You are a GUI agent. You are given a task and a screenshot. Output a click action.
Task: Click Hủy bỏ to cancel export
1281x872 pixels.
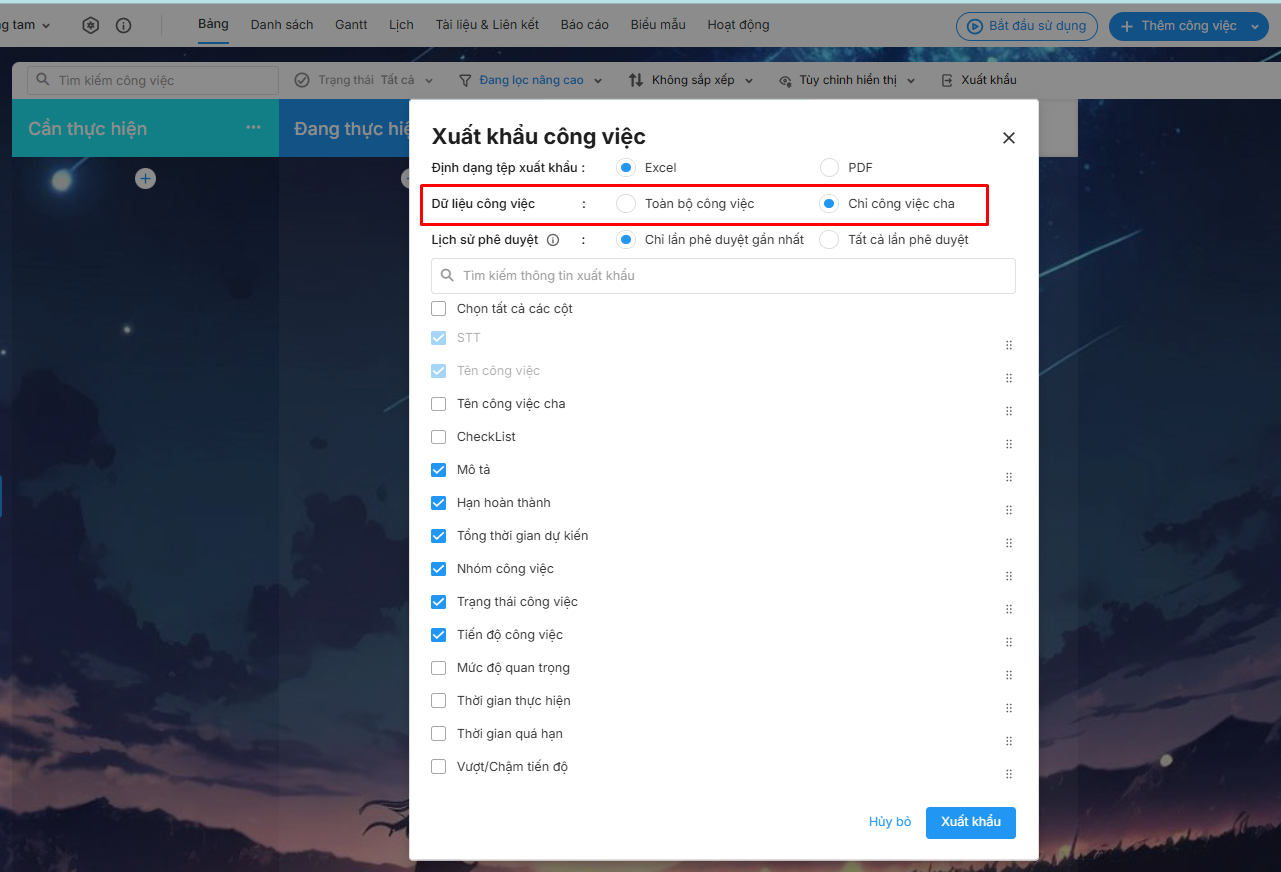(890, 822)
